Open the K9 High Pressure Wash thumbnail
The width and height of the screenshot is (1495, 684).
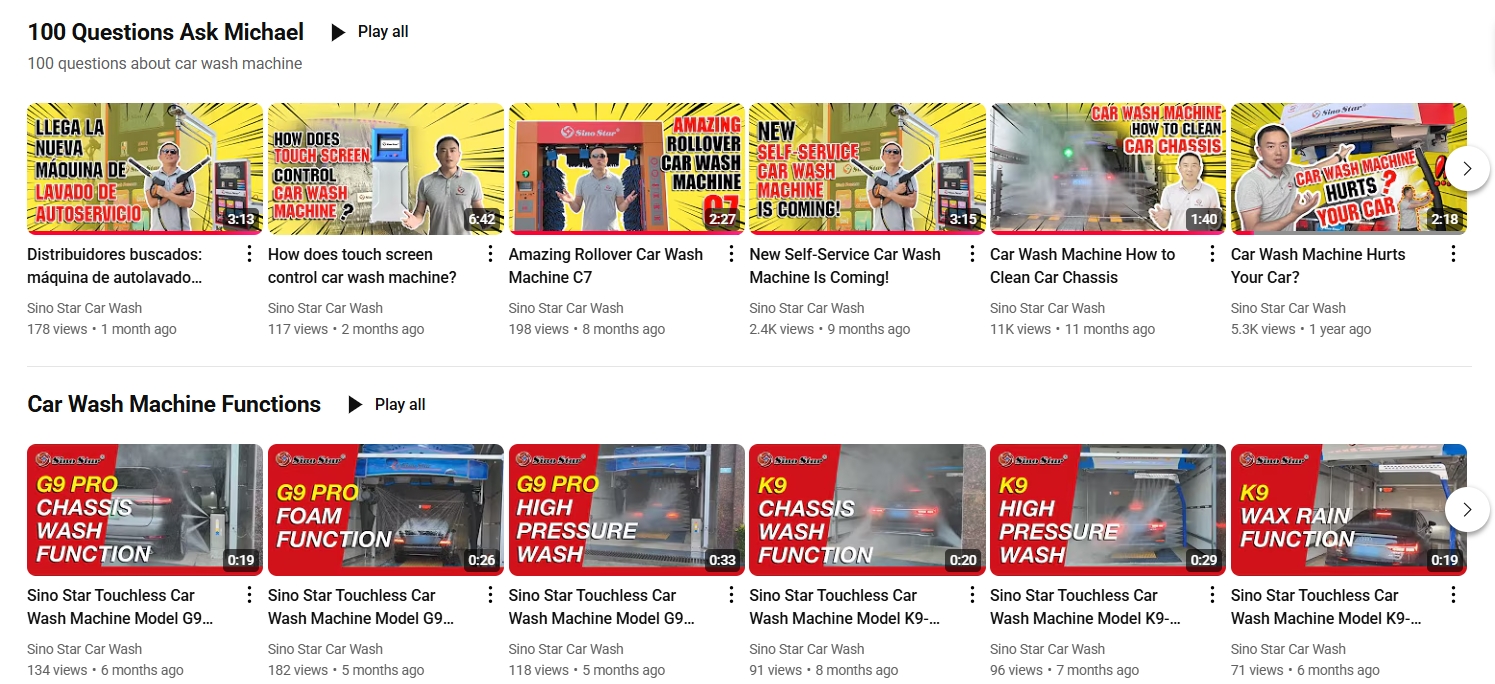pyautogui.click(x=1108, y=510)
